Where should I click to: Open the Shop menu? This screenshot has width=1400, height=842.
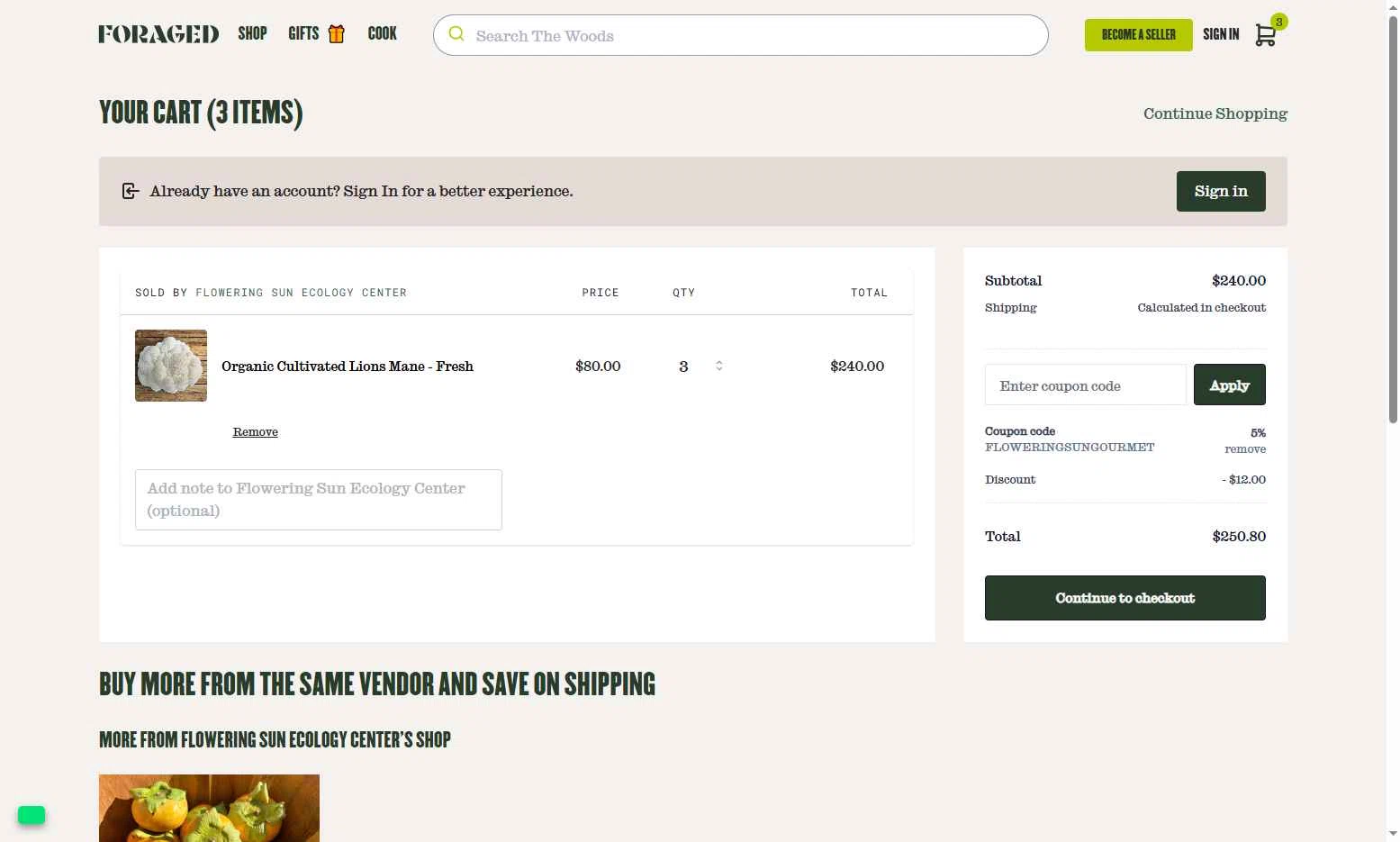[252, 33]
